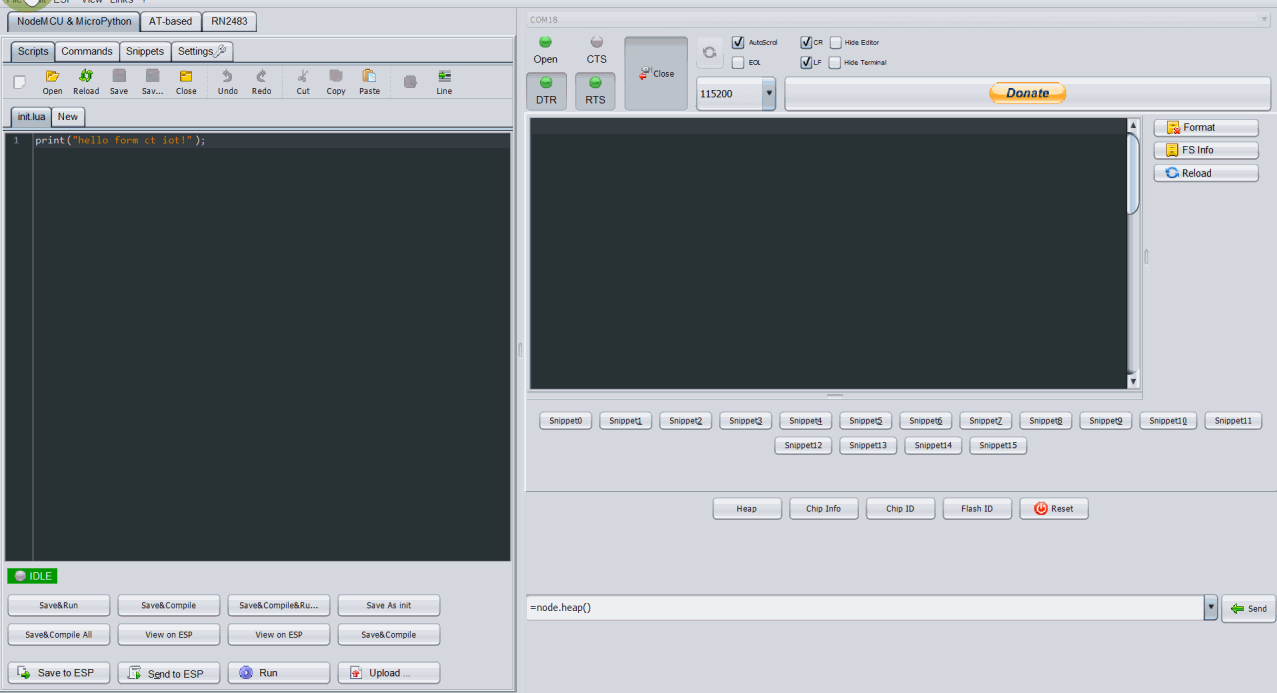Click the Save&Compile All button
This screenshot has width=1277, height=693.
coord(59,634)
